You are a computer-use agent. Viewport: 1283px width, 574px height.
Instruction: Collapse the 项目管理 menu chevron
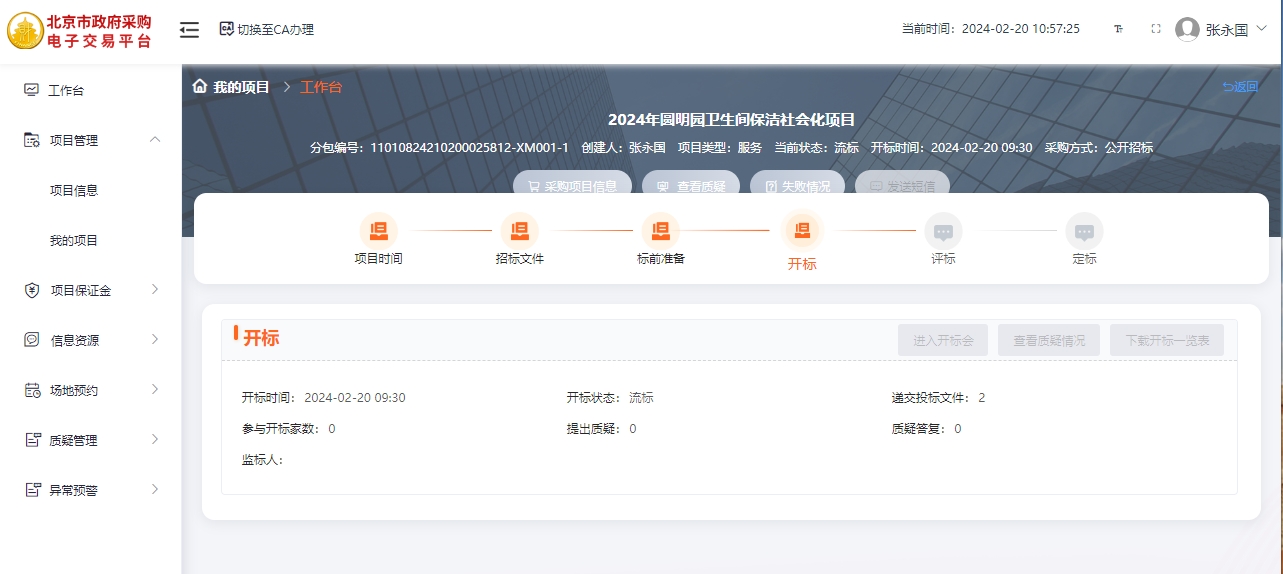[x=155, y=139]
